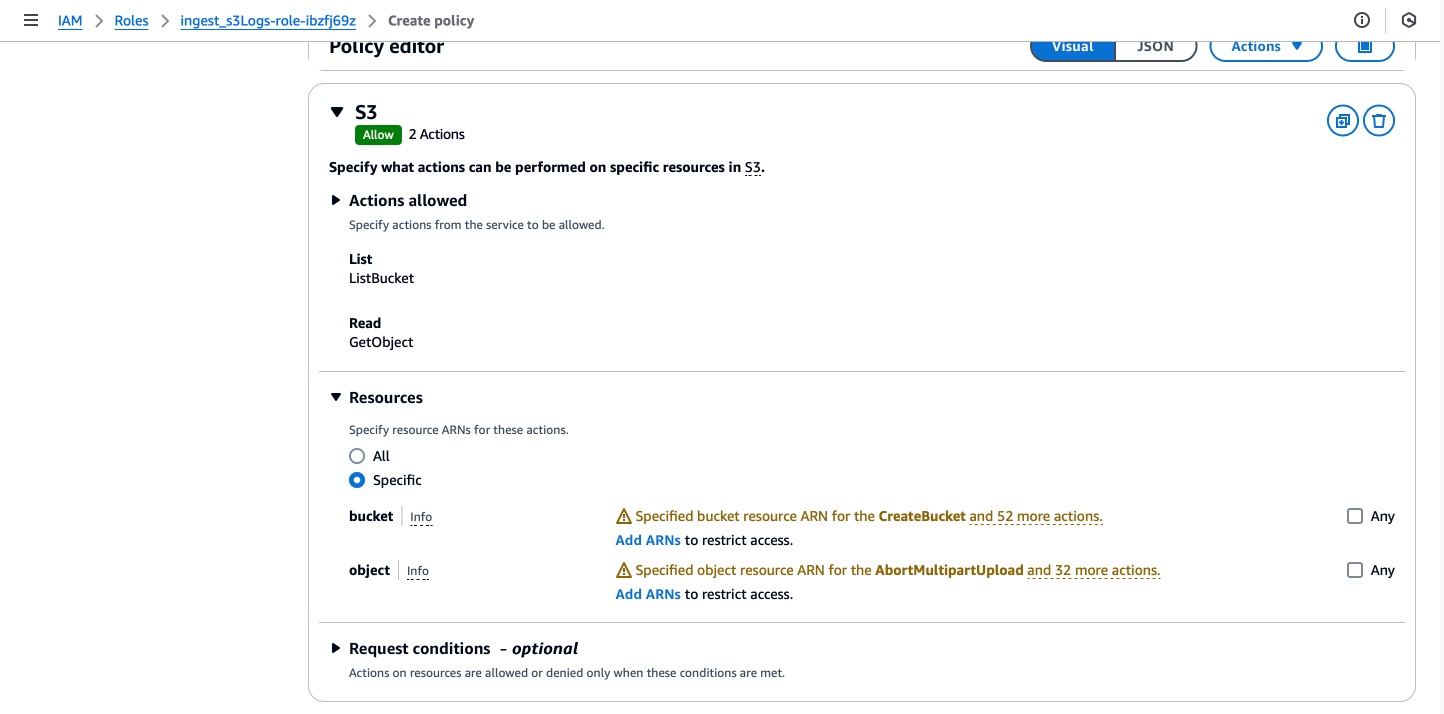Image resolution: width=1444 pixels, height=714 pixels.
Task: Open the hexagon settings icon at top right
Action: click(x=1409, y=20)
